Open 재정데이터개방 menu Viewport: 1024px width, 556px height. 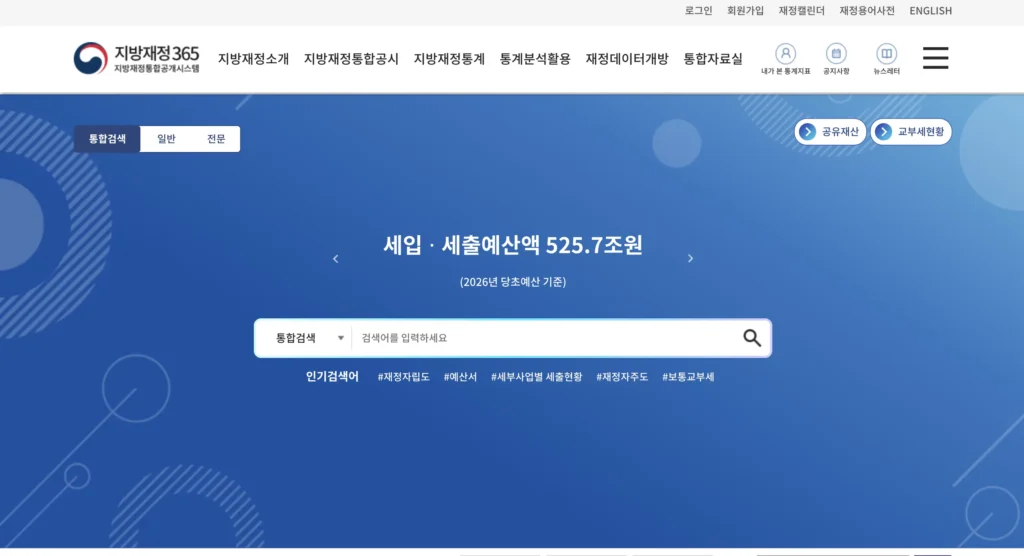point(627,59)
